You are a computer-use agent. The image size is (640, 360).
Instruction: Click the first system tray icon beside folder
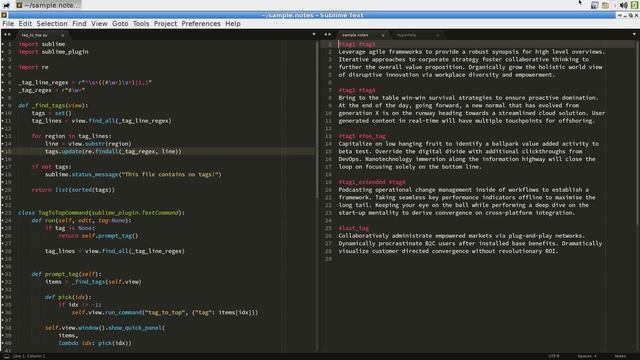point(594,5)
